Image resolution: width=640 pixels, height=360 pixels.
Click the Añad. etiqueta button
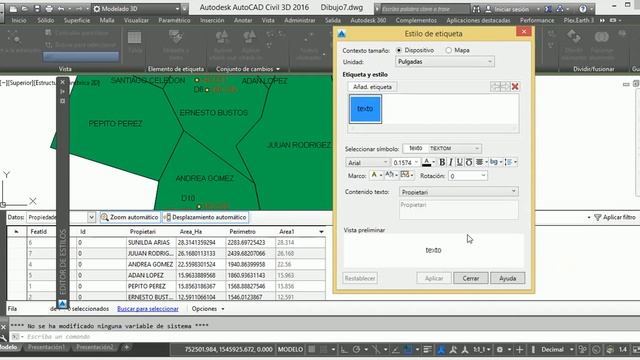(372, 87)
